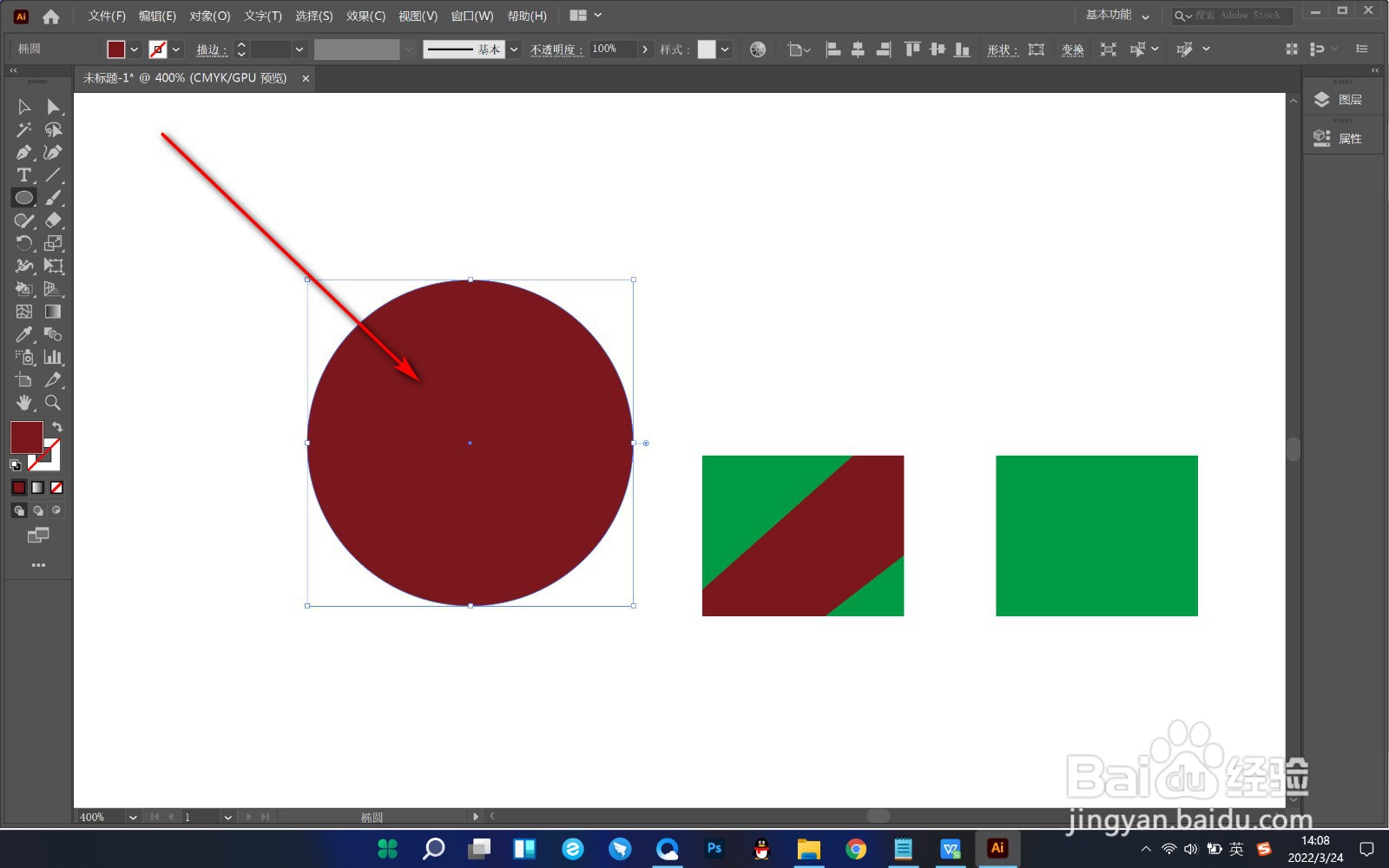1389x868 pixels.
Task: Select the Column Graph tool
Action: (x=54, y=357)
